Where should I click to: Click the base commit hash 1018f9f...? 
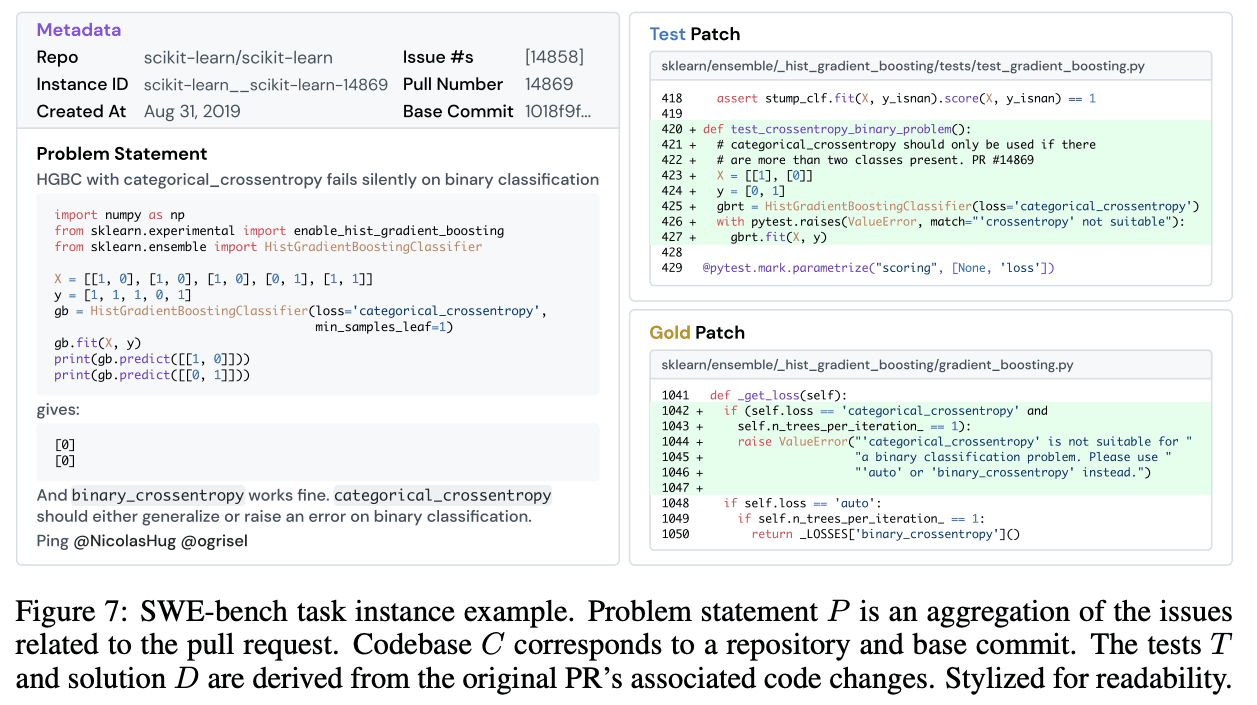(558, 112)
